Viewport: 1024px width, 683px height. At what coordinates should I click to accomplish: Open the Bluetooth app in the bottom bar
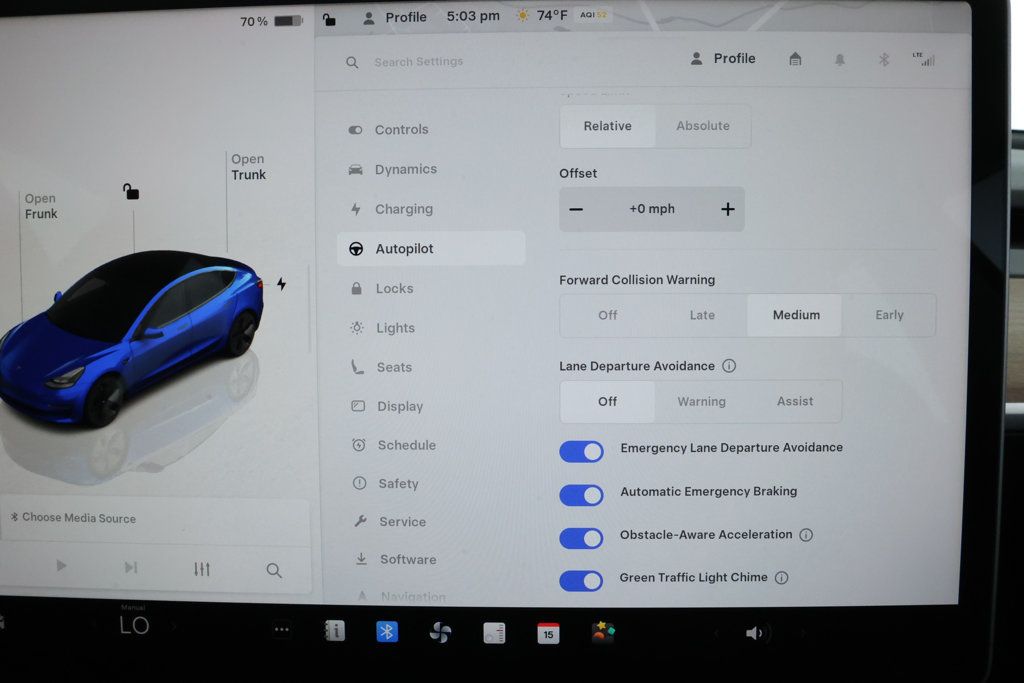tap(387, 632)
